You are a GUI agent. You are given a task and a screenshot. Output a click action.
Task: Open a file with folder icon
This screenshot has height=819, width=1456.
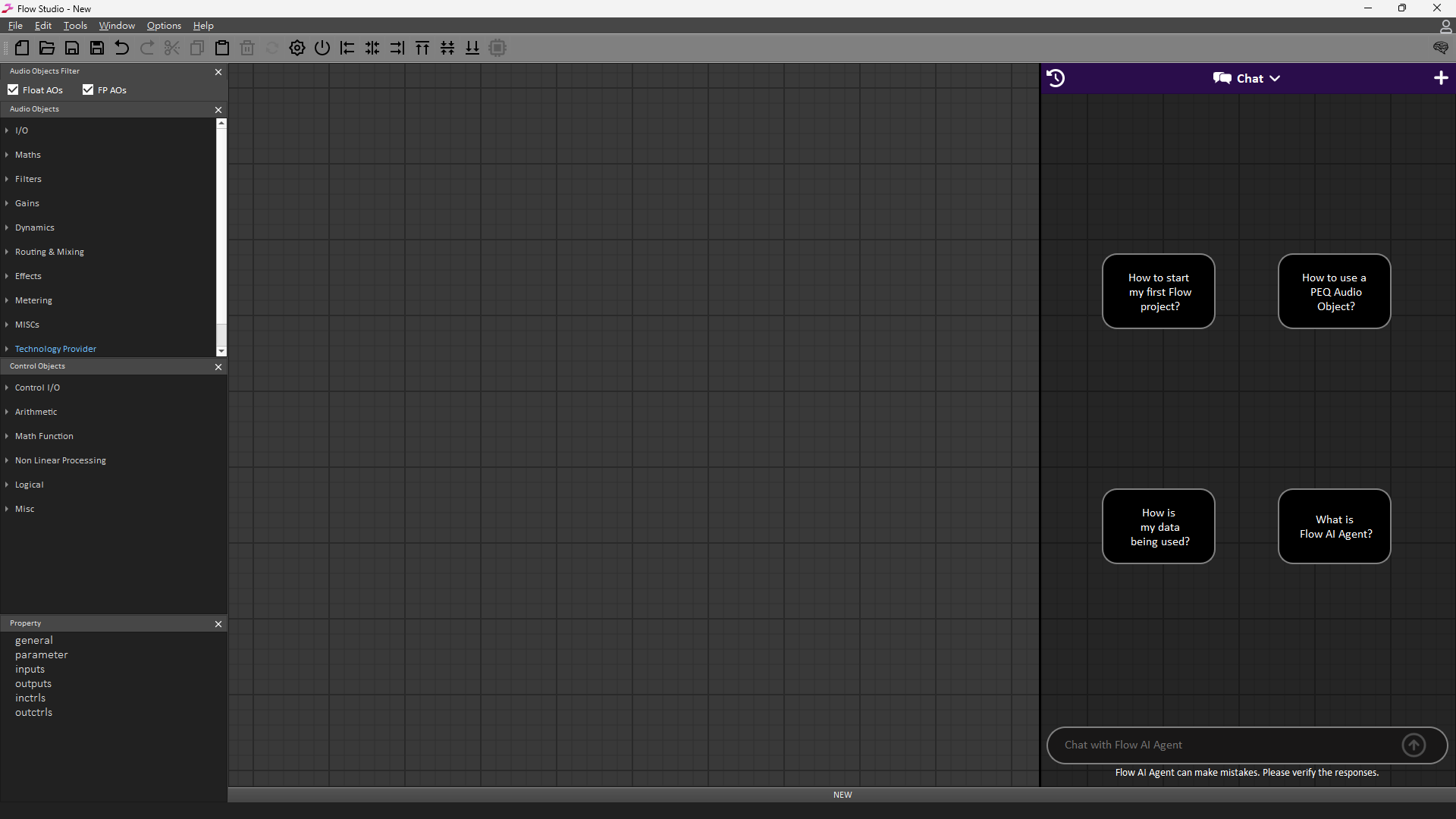click(47, 48)
